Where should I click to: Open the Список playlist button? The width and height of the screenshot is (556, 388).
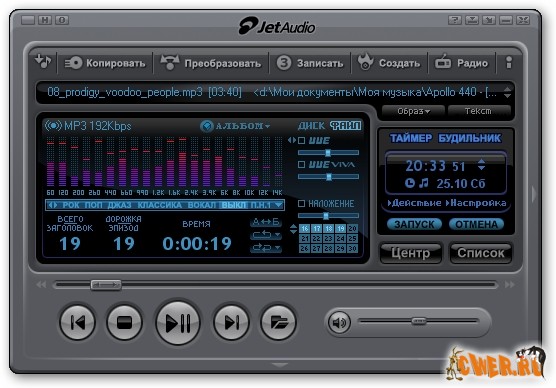click(x=480, y=253)
